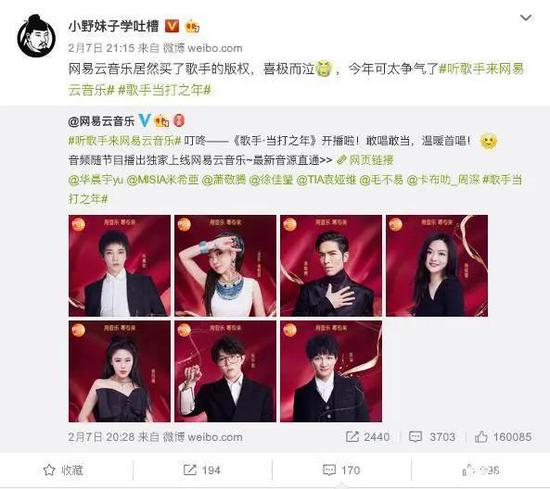Click the orange V verified badge
The image size is (550, 489).
pos(172,26)
